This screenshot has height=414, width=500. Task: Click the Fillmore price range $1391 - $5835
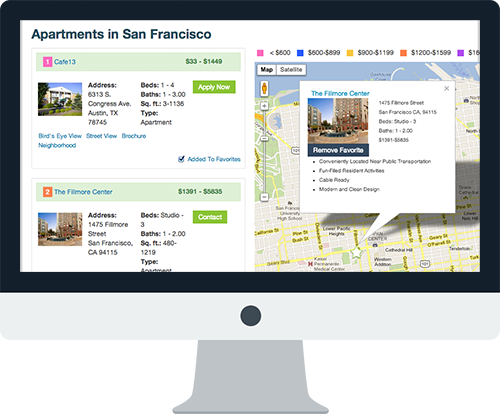coord(200,192)
